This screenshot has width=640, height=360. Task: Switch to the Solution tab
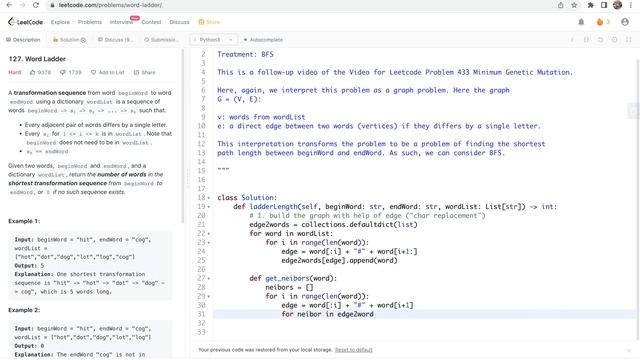coord(69,40)
